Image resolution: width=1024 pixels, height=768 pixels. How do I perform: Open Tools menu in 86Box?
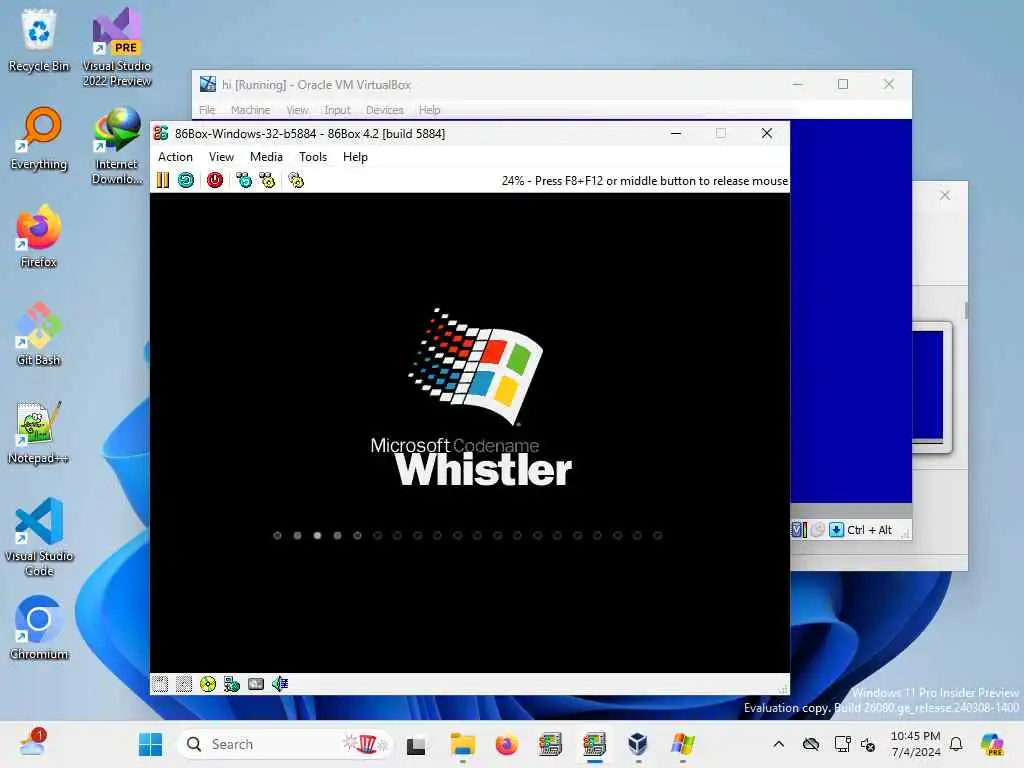[313, 157]
